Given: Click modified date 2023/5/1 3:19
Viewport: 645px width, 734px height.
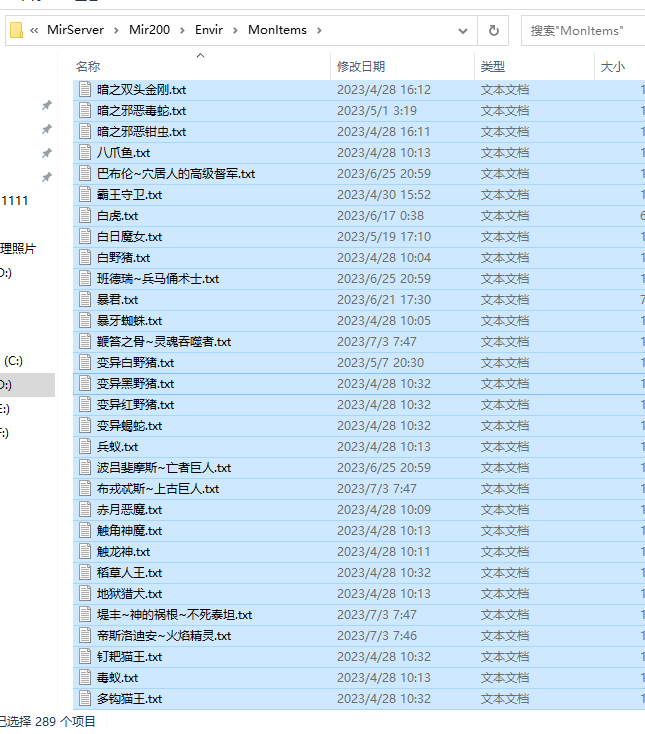Looking at the screenshot, I should (377, 110).
